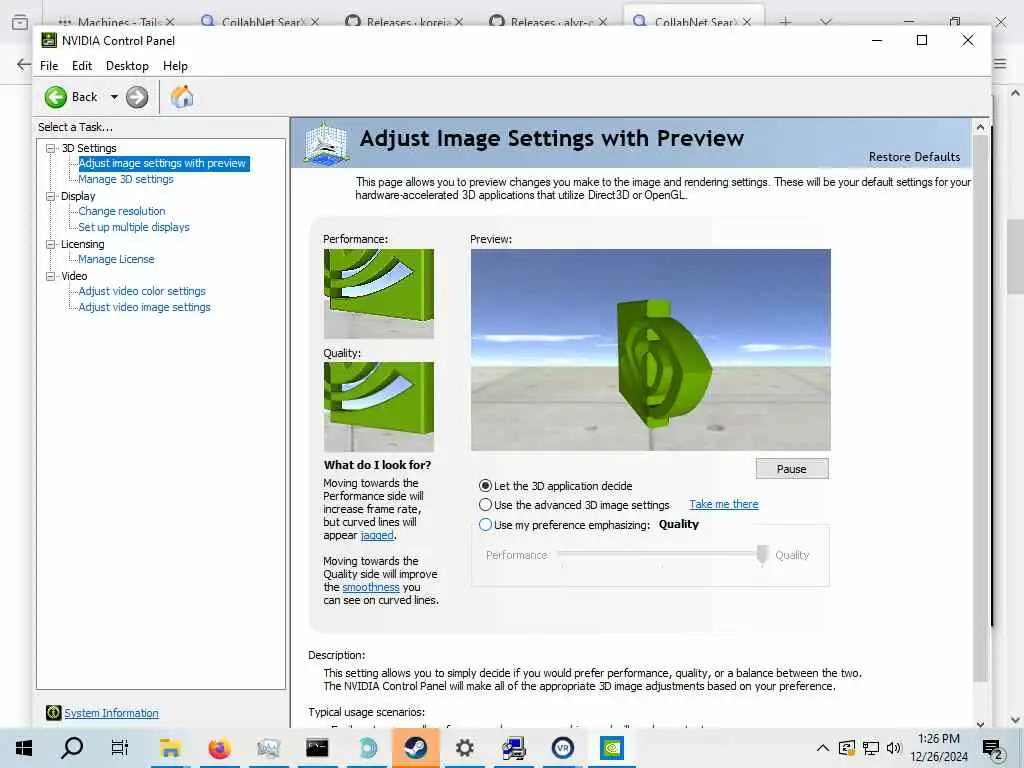This screenshot has height=768, width=1024.
Task: Select Adjust image settings with preview
Action: click(x=163, y=163)
